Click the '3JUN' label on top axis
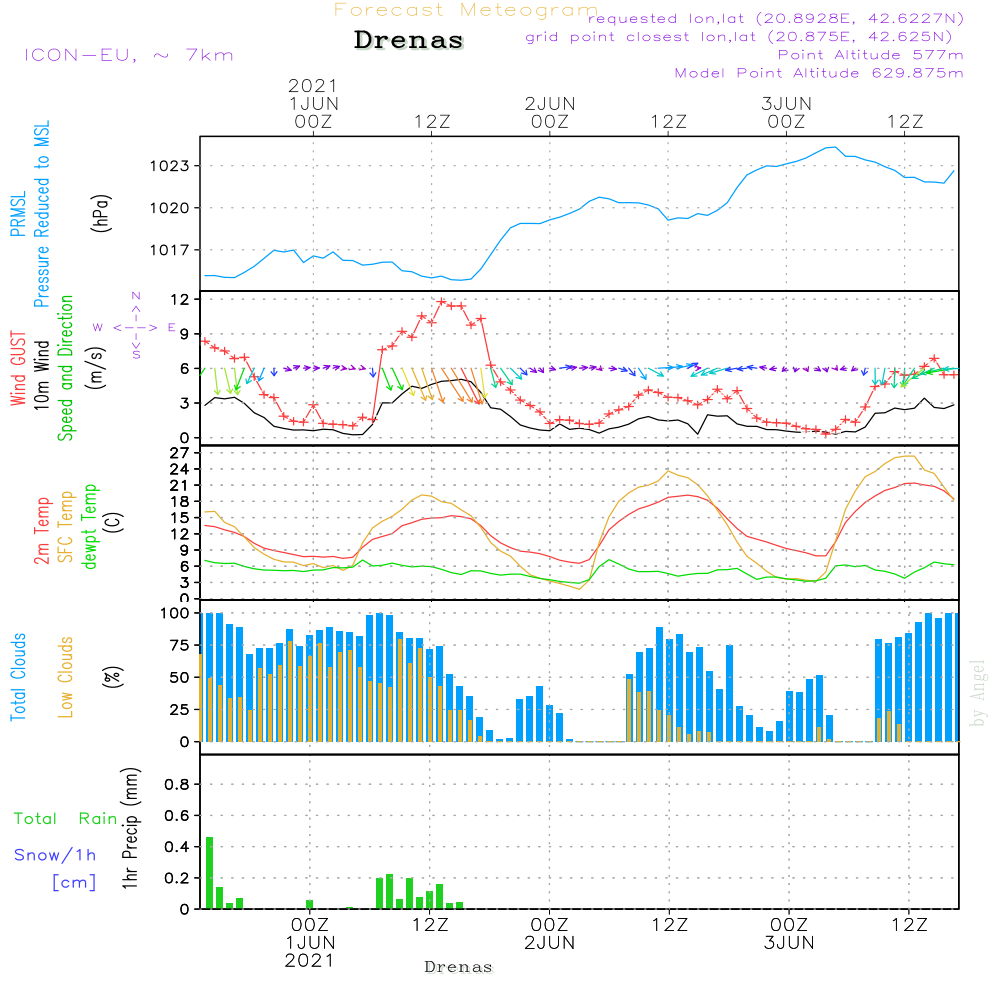This screenshot has width=1000, height=1000. coord(786,103)
